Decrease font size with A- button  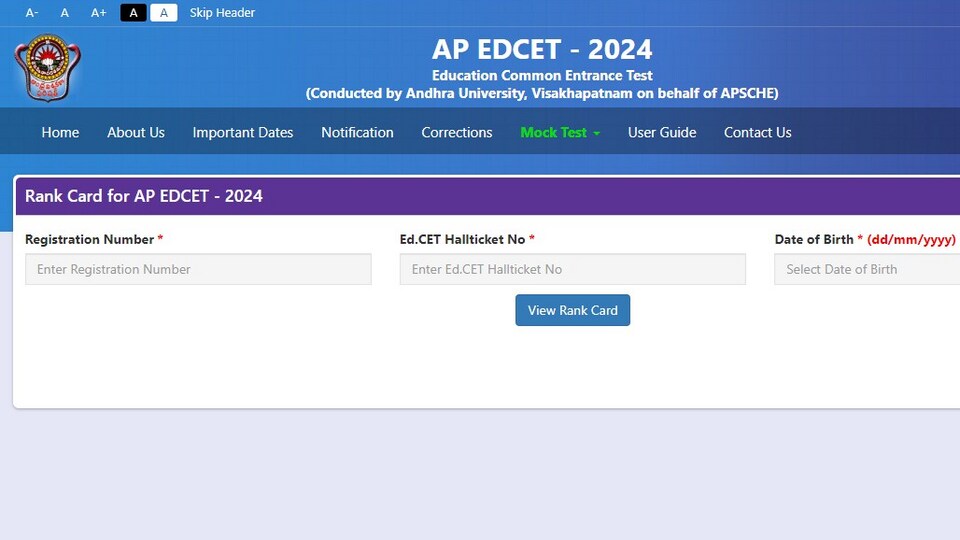pos(32,13)
